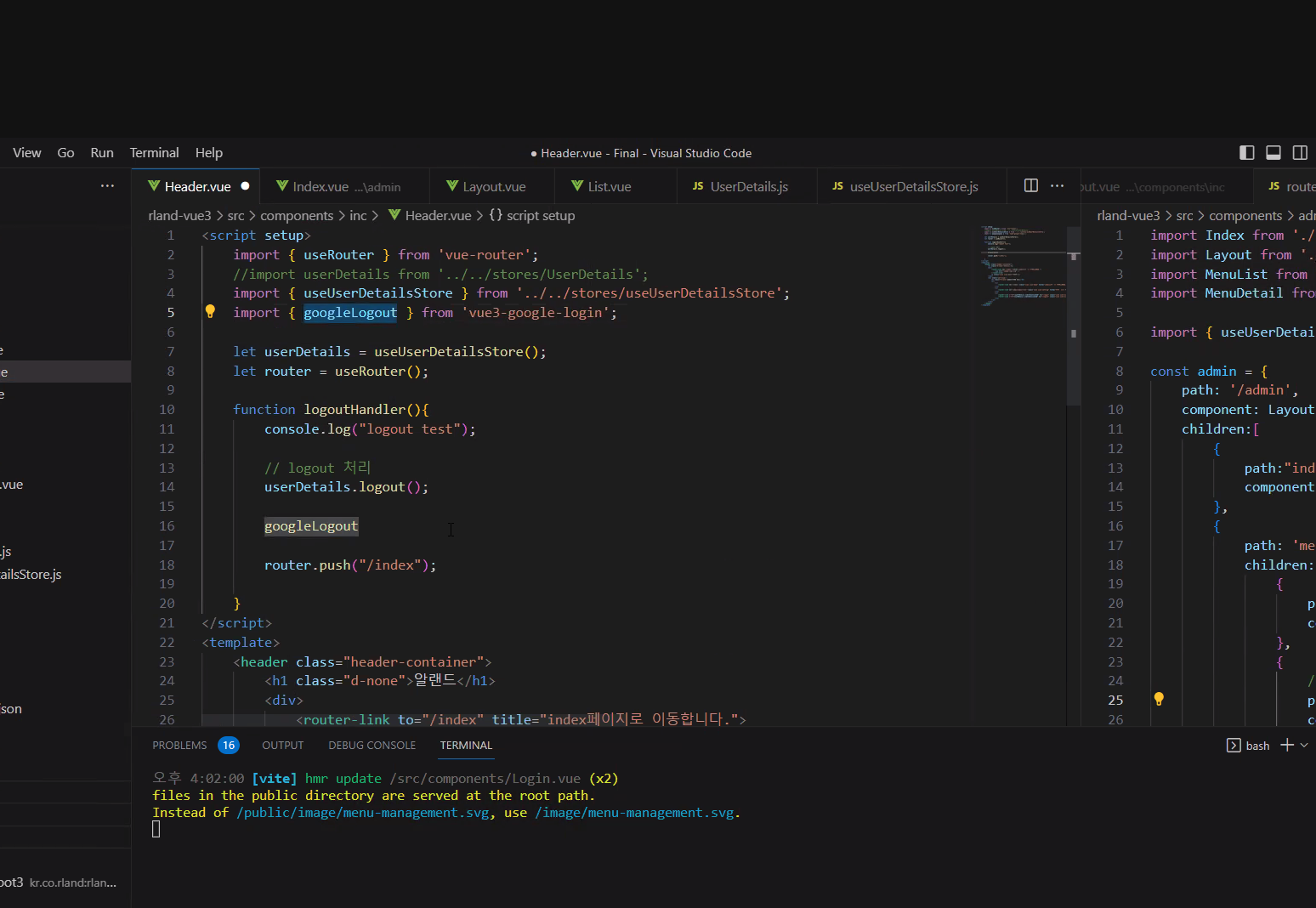Open the terminal launch profile dropdown arrow
This screenshot has width=1316, height=908.
pyautogui.click(x=1304, y=745)
